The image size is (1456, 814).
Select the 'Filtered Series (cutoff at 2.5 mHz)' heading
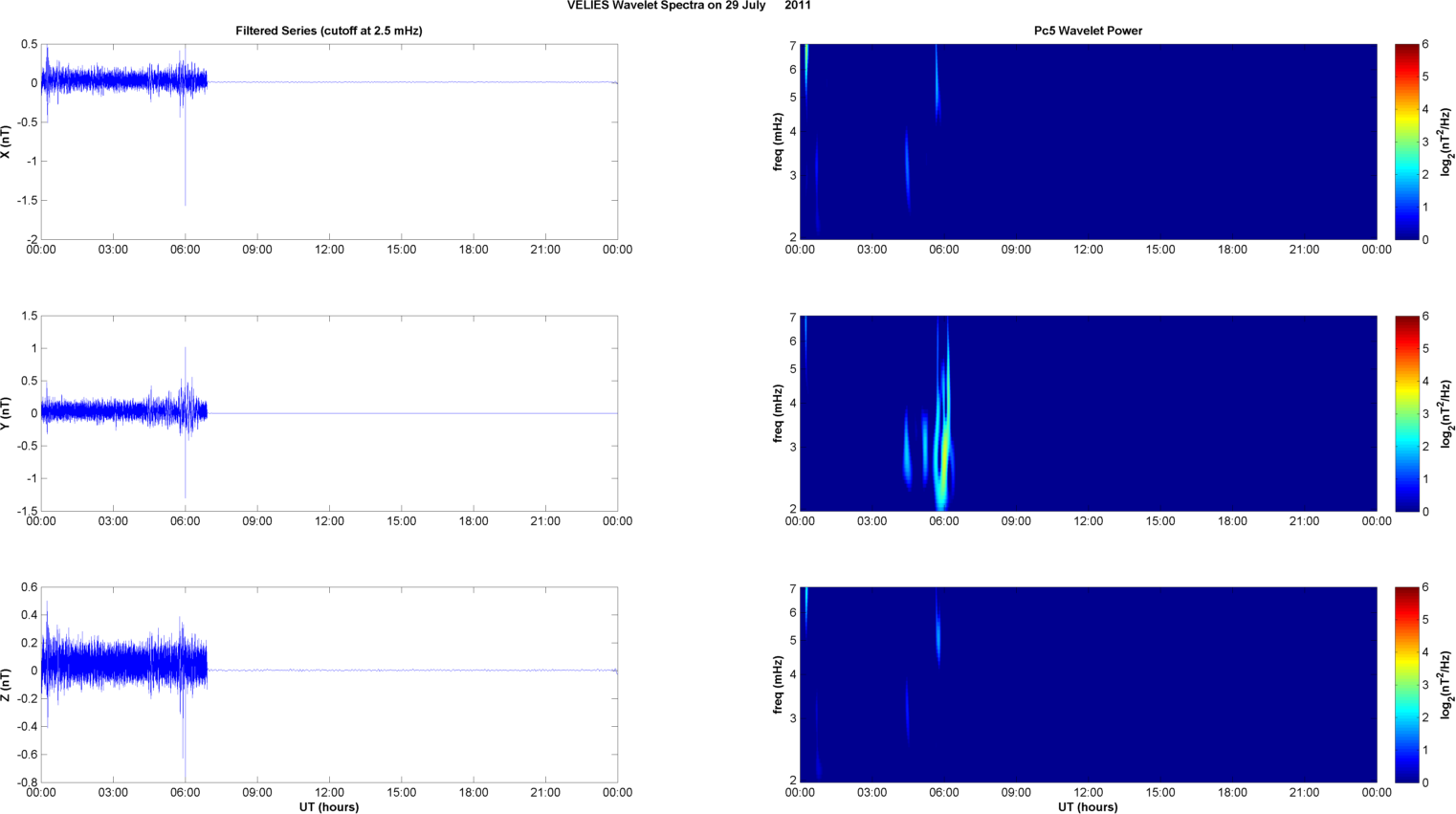(x=329, y=31)
